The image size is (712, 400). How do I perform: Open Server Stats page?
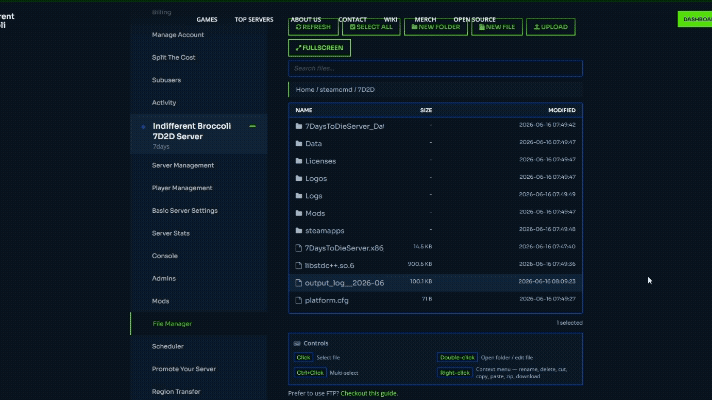point(171,233)
